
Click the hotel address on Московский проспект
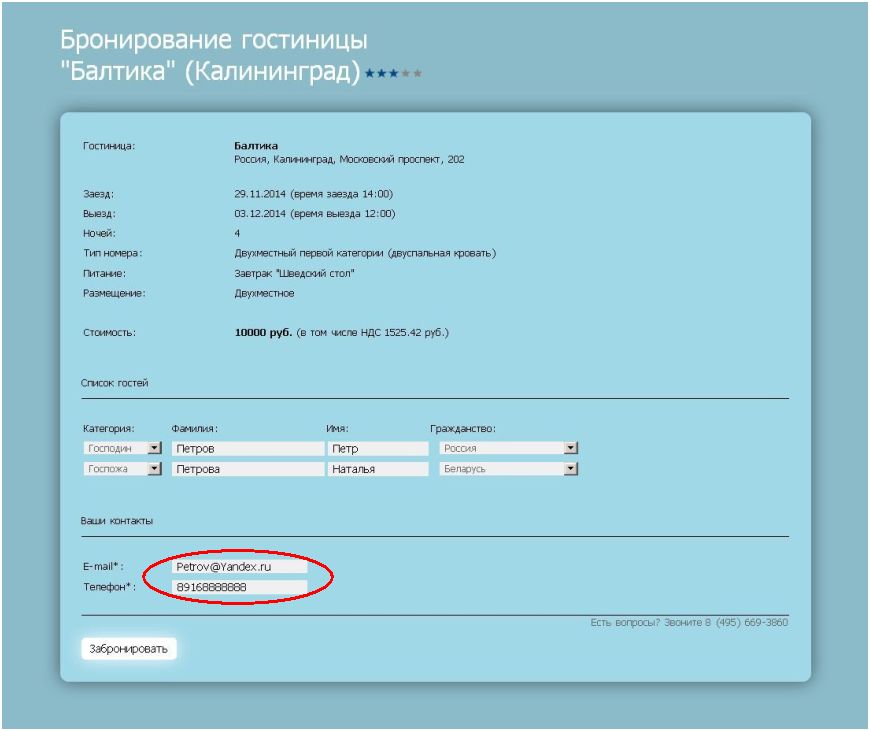tap(349, 160)
